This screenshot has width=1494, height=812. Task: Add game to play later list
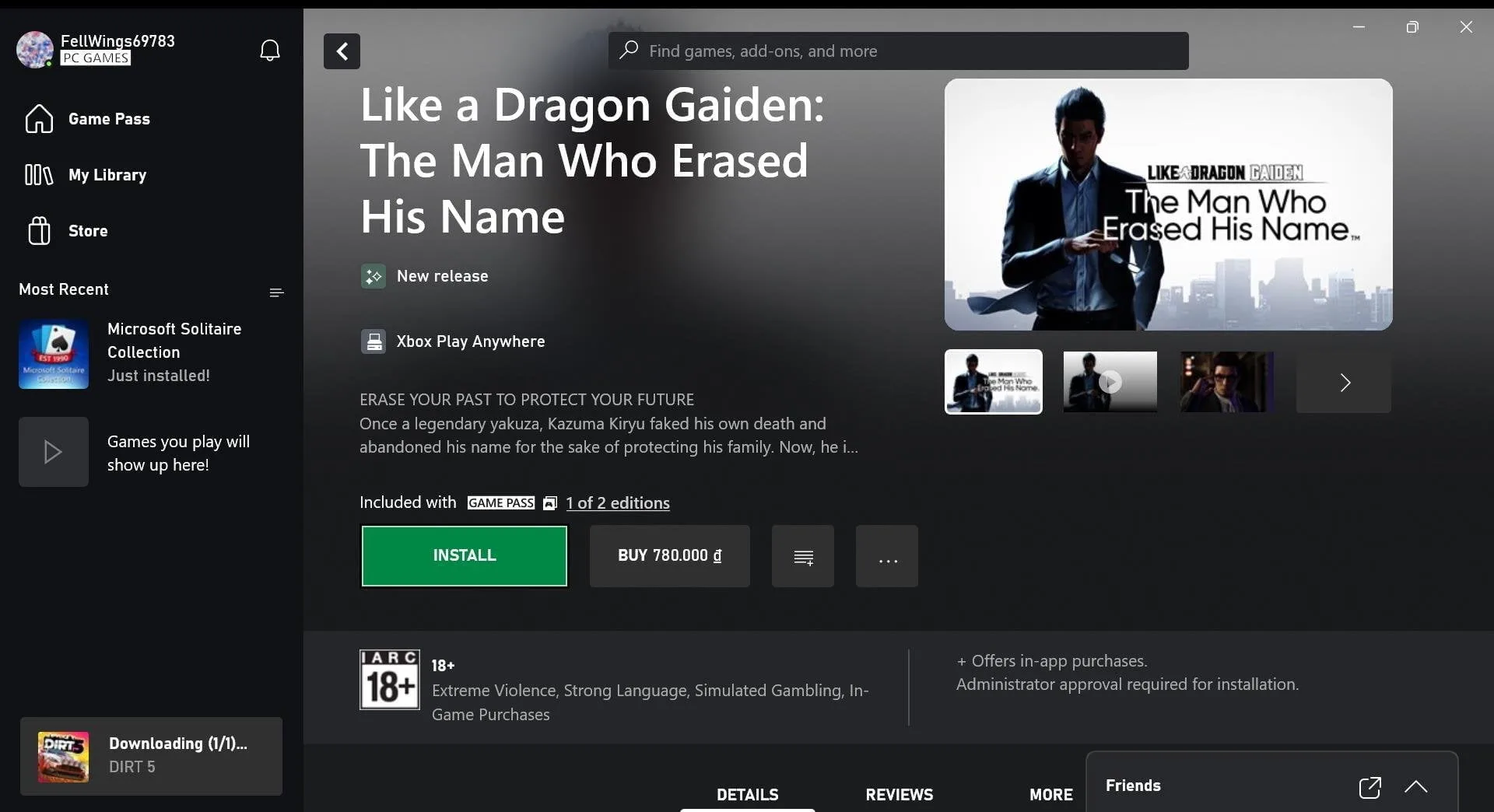[x=803, y=556]
